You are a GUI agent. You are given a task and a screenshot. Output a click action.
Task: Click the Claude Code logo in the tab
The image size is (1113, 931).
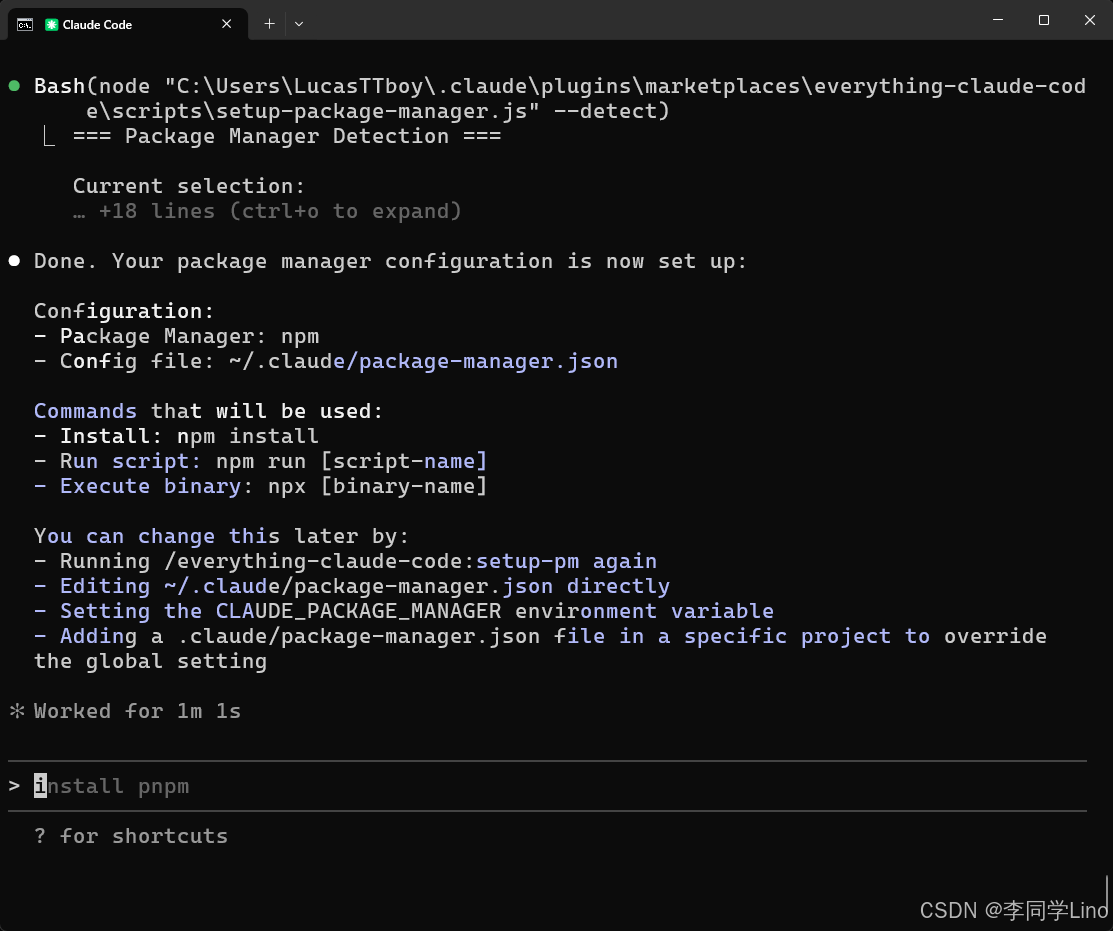coord(51,24)
